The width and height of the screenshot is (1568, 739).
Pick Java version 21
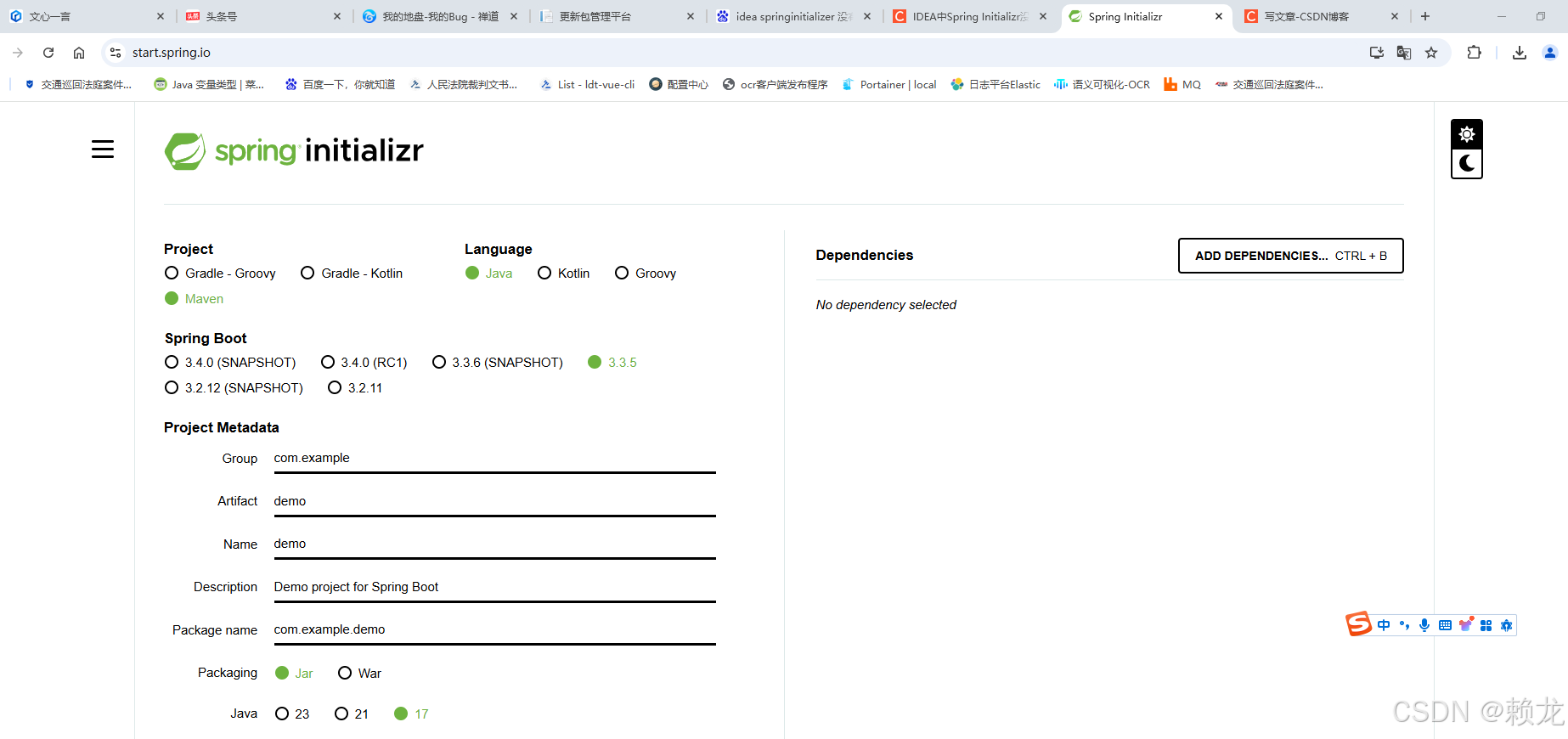point(352,714)
